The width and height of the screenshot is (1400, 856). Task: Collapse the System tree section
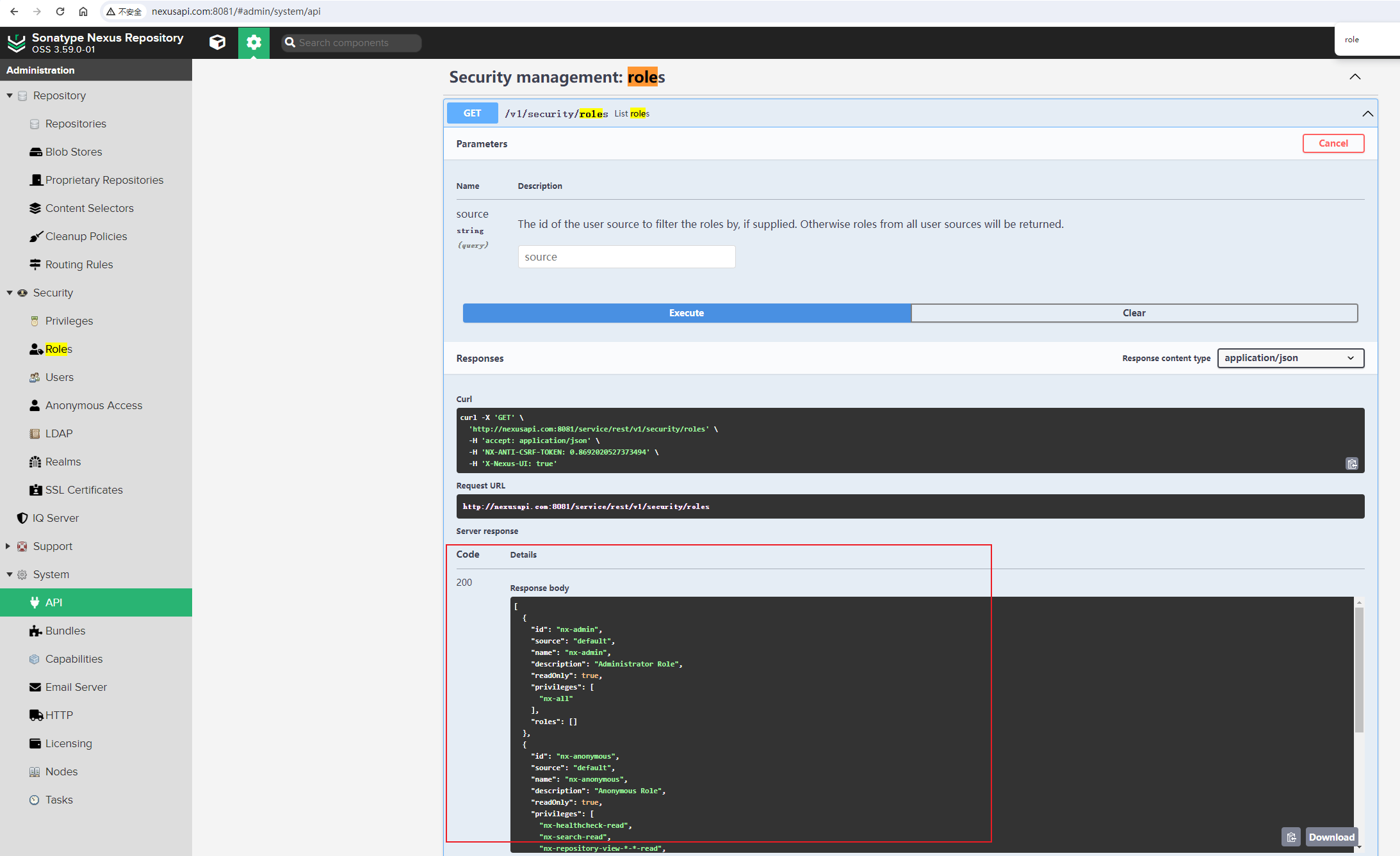(10, 574)
